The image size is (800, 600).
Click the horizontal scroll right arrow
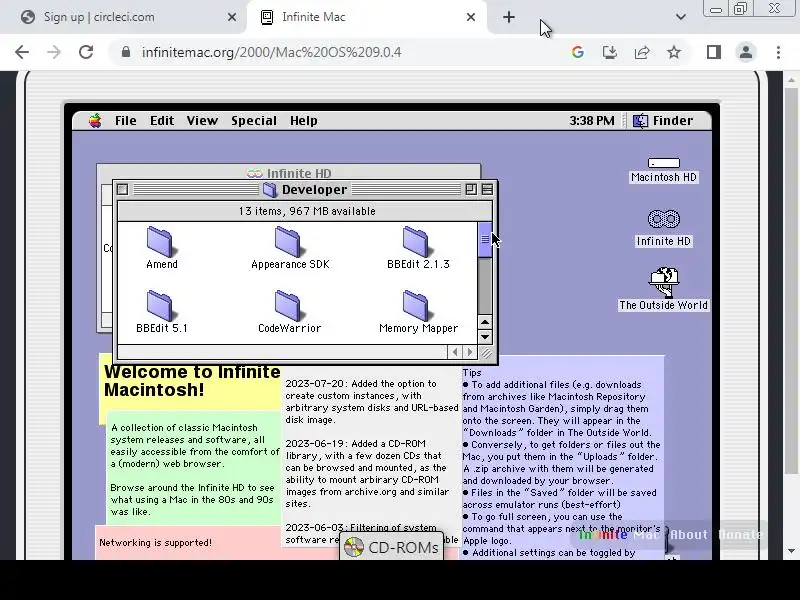coord(470,352)
